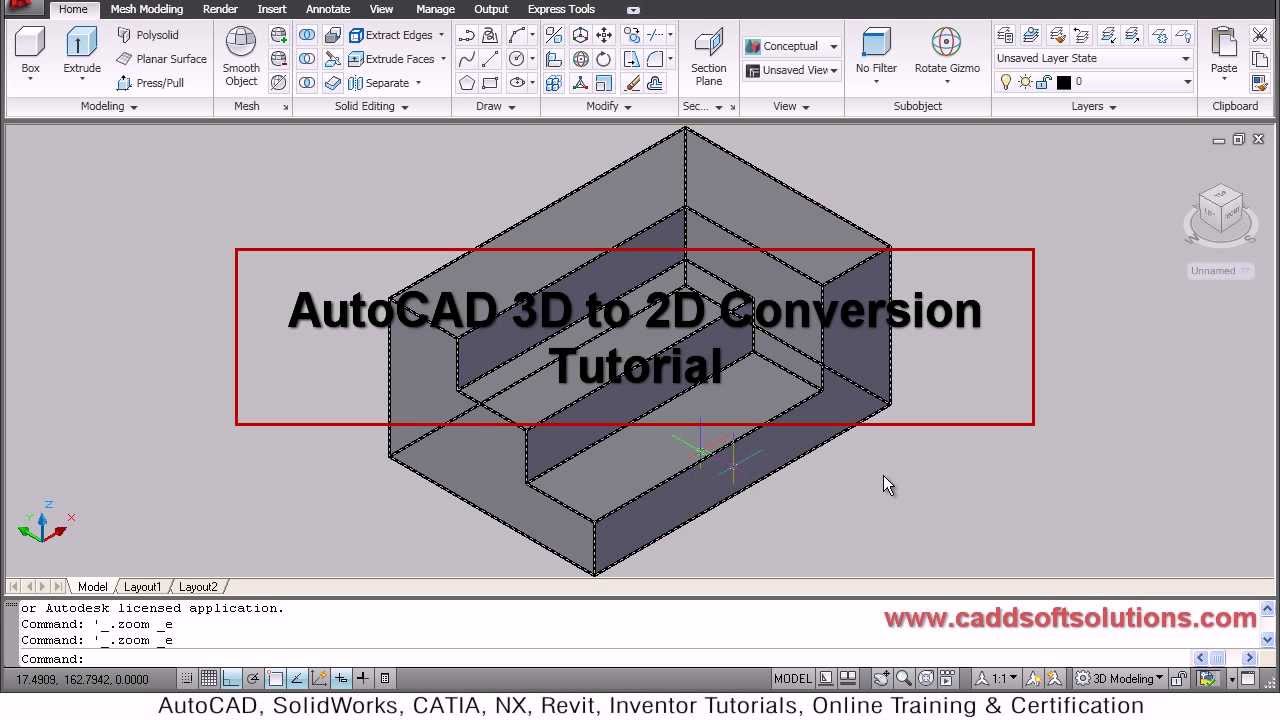
Task: Click the MODEL status bar button
Action: [793, 679]
